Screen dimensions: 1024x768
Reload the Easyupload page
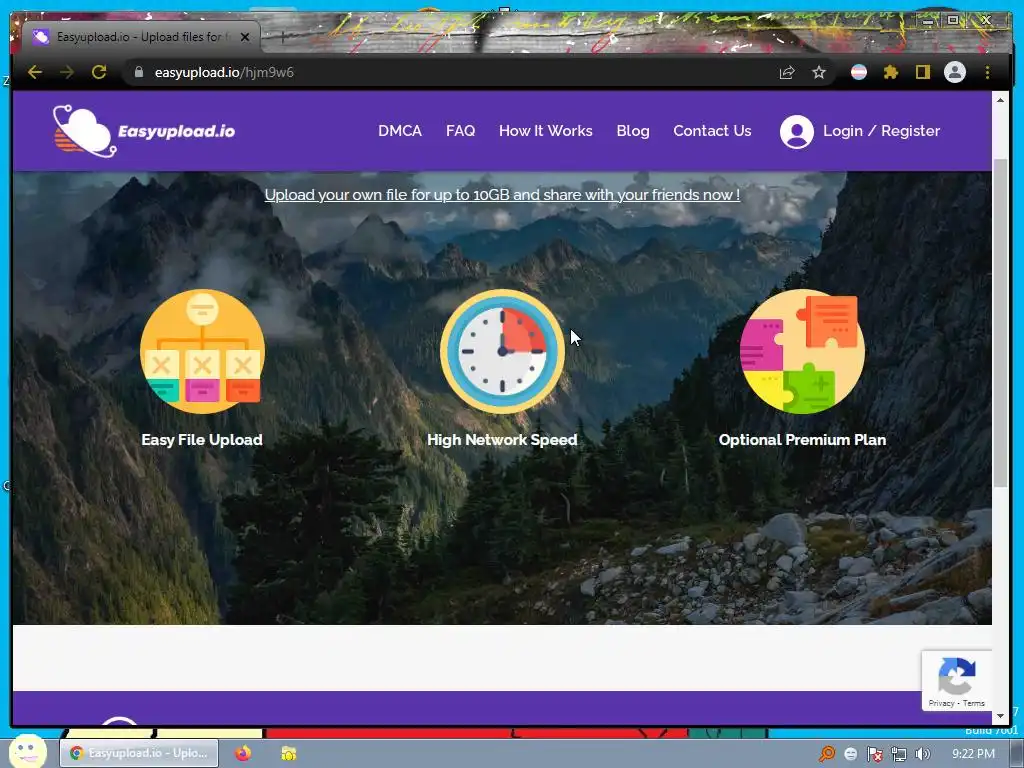coord(99,72)
